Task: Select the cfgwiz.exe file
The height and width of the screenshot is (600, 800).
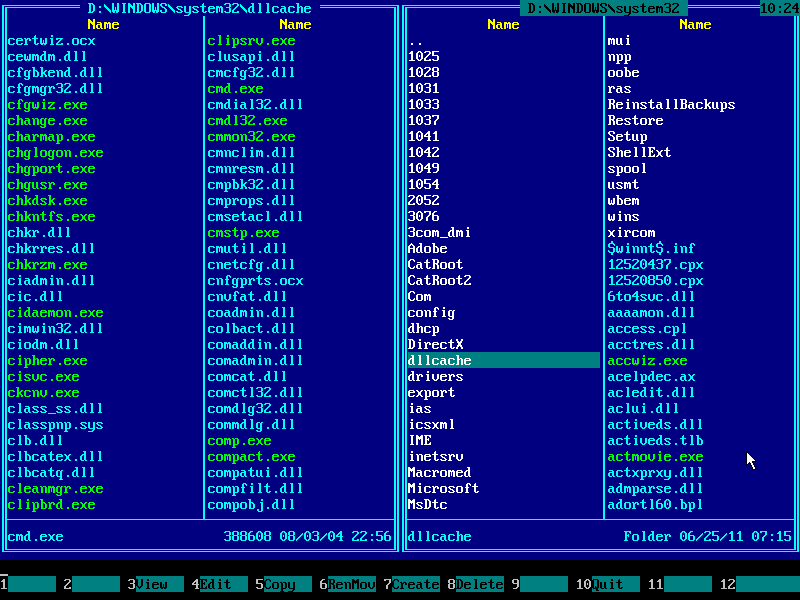Action: (47, 105)
